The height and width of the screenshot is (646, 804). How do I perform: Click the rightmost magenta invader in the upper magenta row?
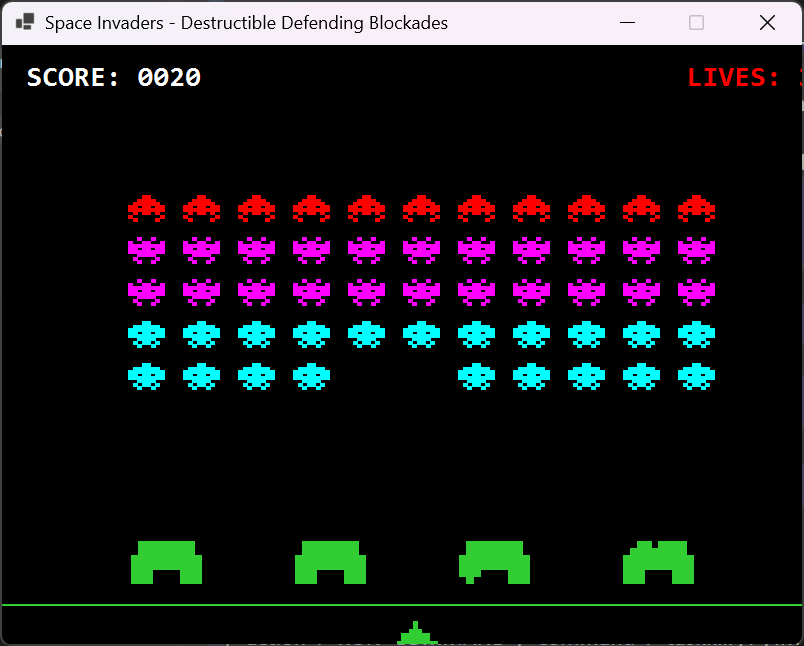point(696,250)
